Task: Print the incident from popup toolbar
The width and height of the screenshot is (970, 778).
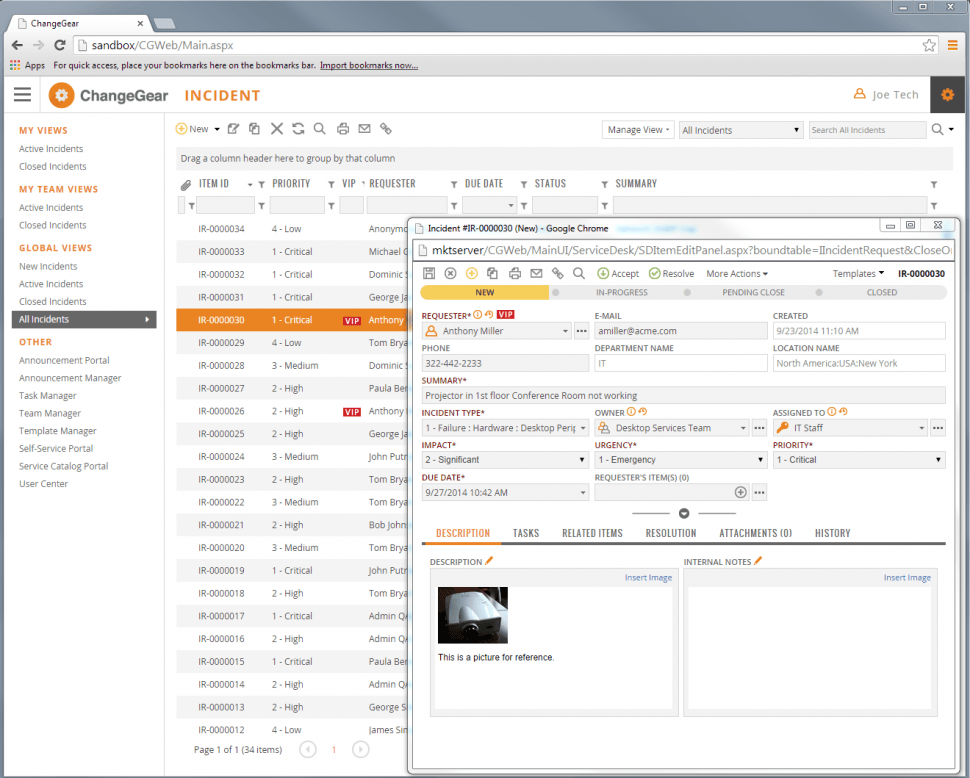Action: coord(515,273)
